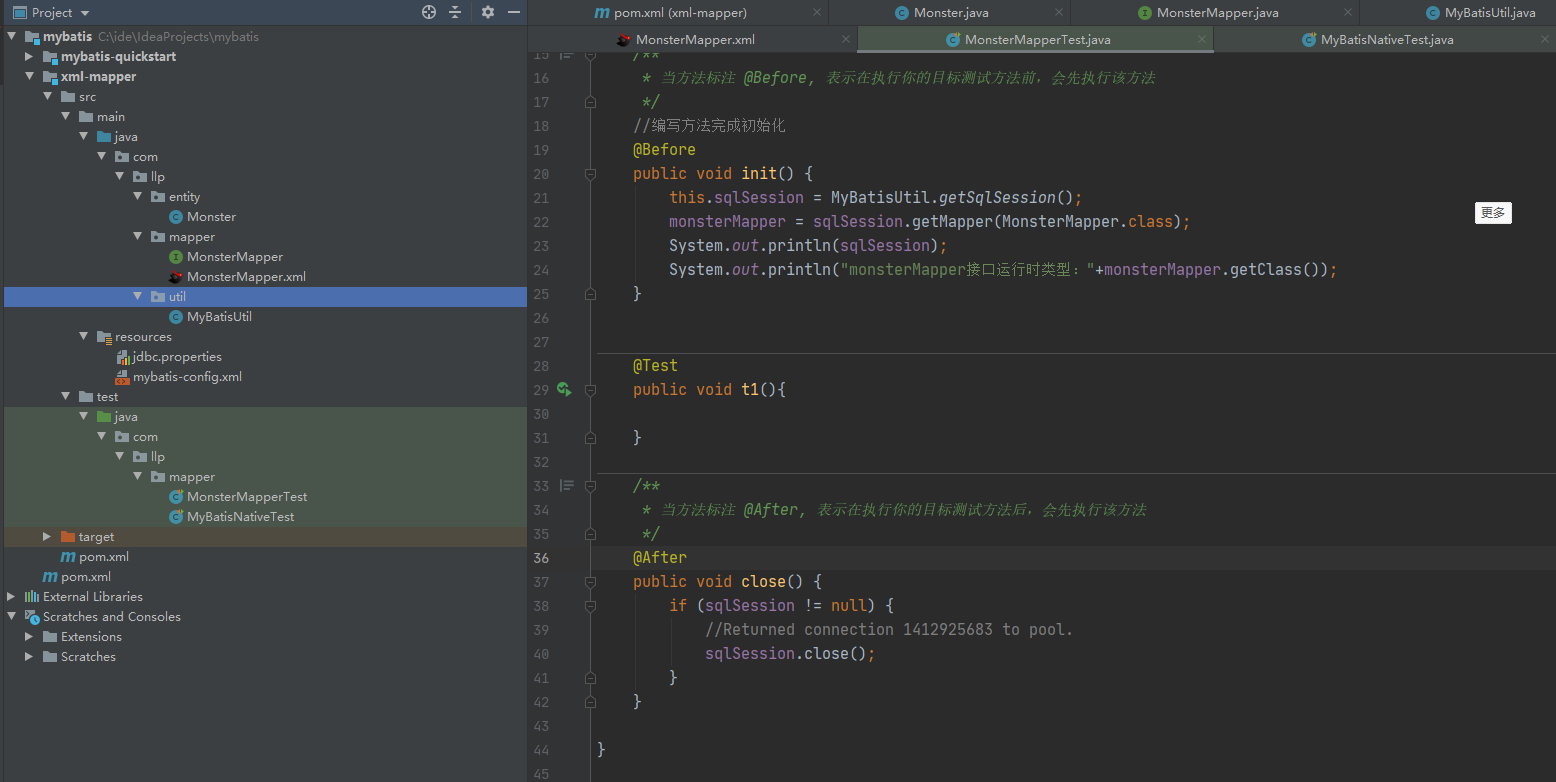
Task: Expand the mybatis-quickstart module
Action: point(29,56)
